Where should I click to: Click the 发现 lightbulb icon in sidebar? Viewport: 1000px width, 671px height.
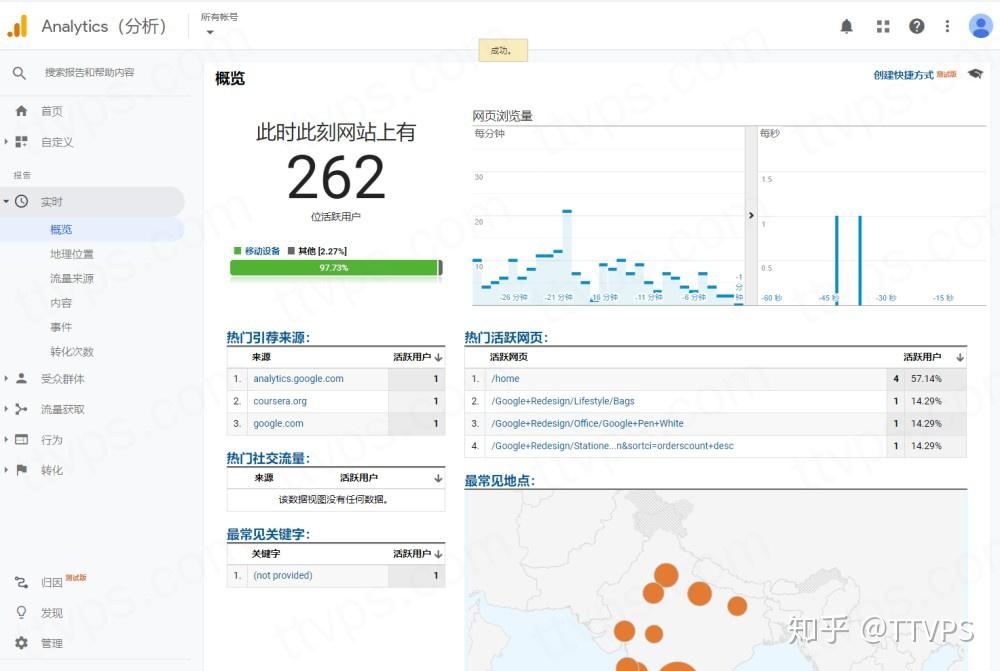[22, 613]
